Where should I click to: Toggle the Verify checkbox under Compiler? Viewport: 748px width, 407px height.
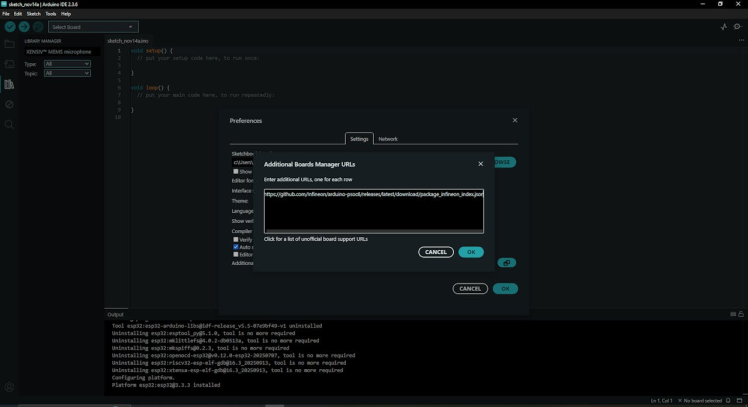point(236,240)
